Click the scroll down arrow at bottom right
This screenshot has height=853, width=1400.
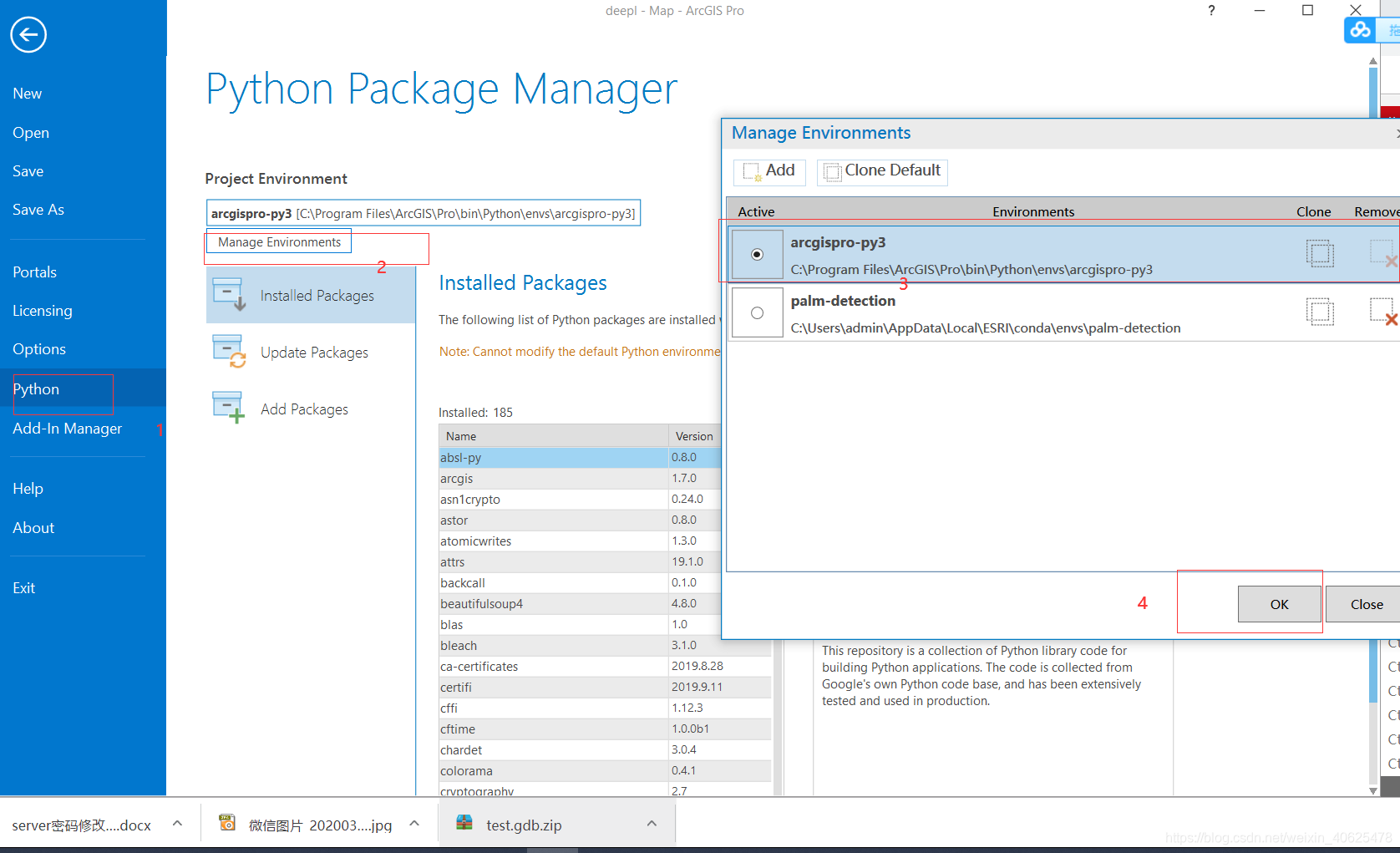[1372, 790]
